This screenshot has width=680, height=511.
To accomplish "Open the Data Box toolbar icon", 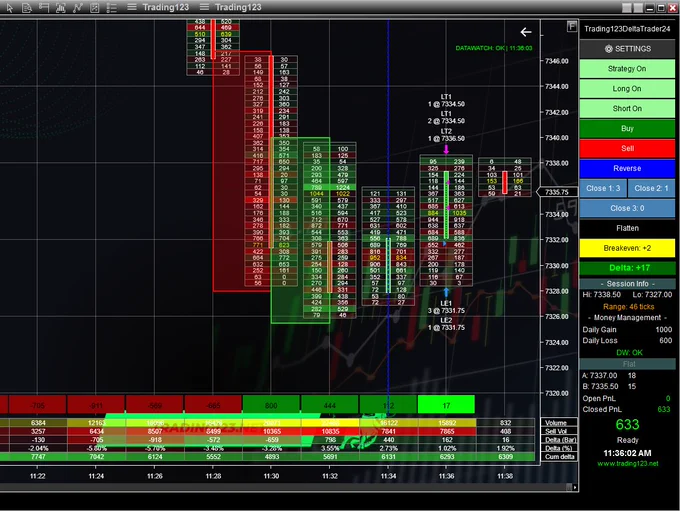I will tap(27, 7).
